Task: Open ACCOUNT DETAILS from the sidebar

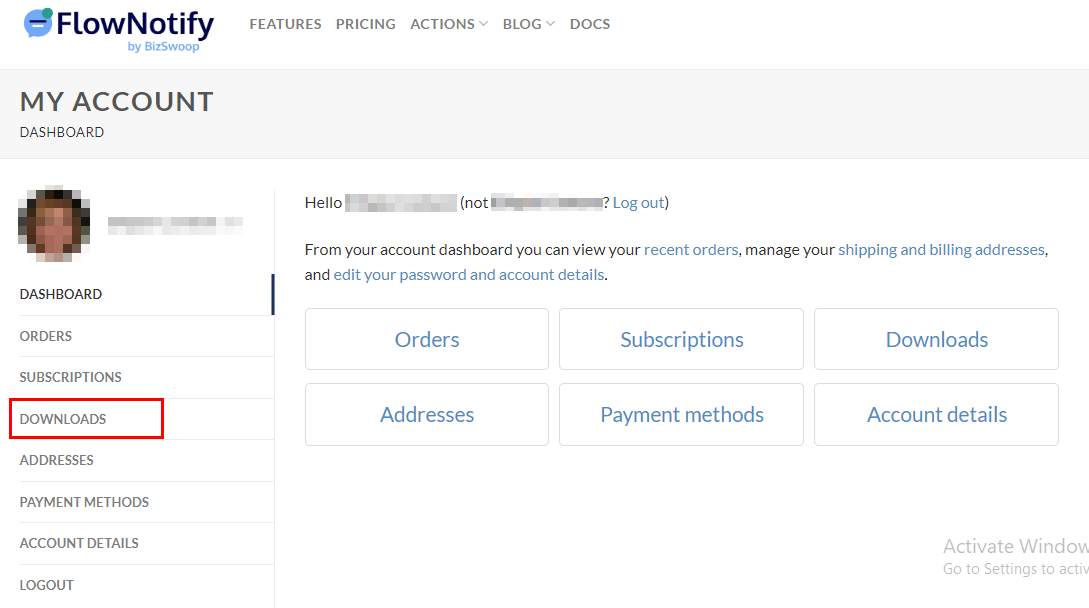Action: point(79,543)
